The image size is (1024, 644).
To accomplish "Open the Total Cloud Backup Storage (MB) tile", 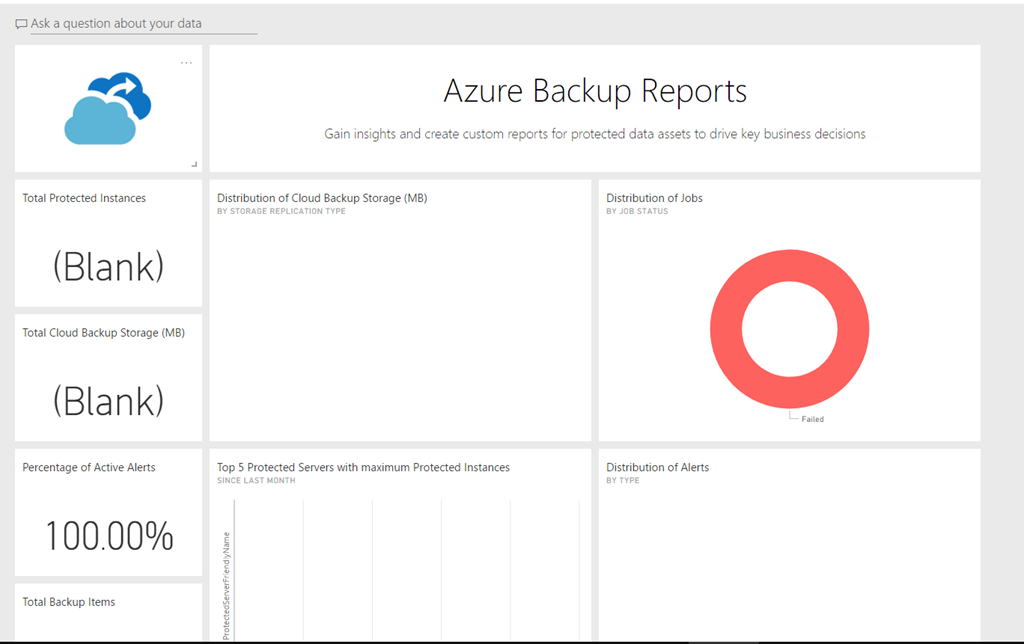I will point(103,333).
